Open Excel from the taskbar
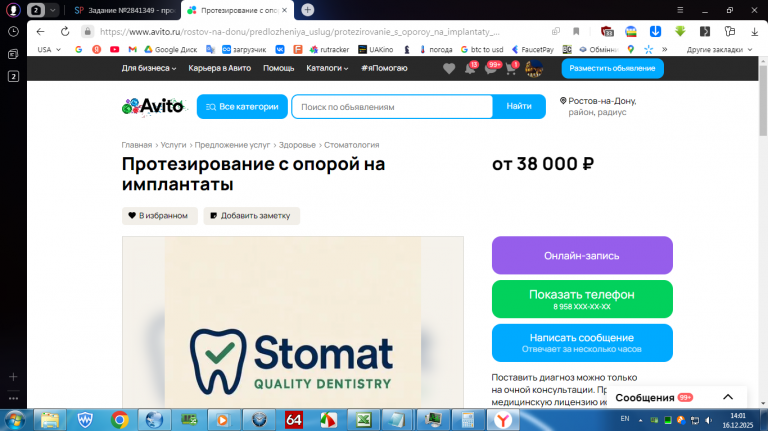768x431 pixels. [x=363, y=420]
